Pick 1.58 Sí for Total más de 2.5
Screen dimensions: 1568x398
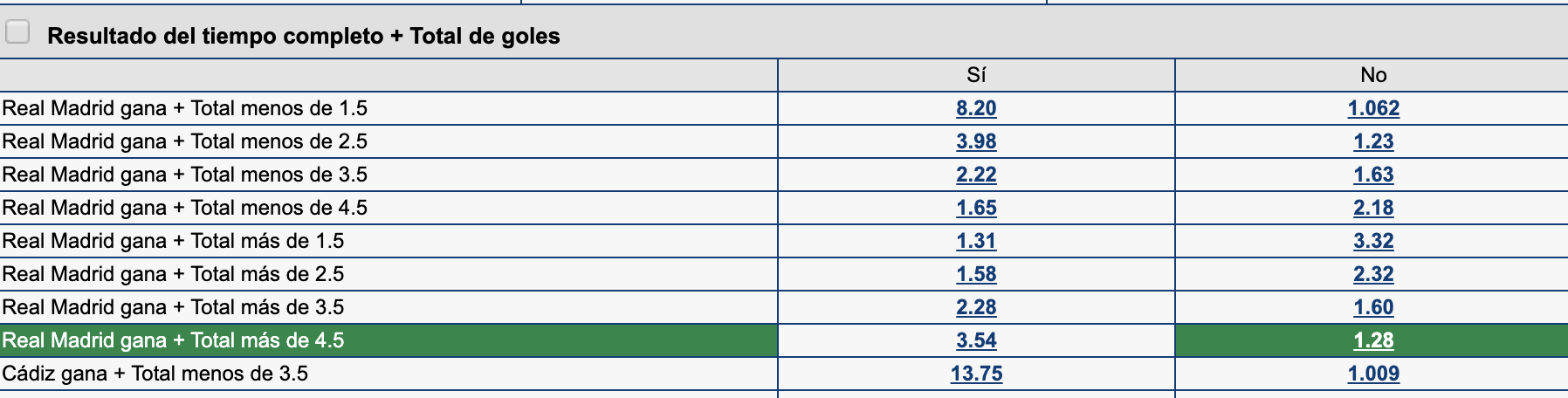coord(976,274)
